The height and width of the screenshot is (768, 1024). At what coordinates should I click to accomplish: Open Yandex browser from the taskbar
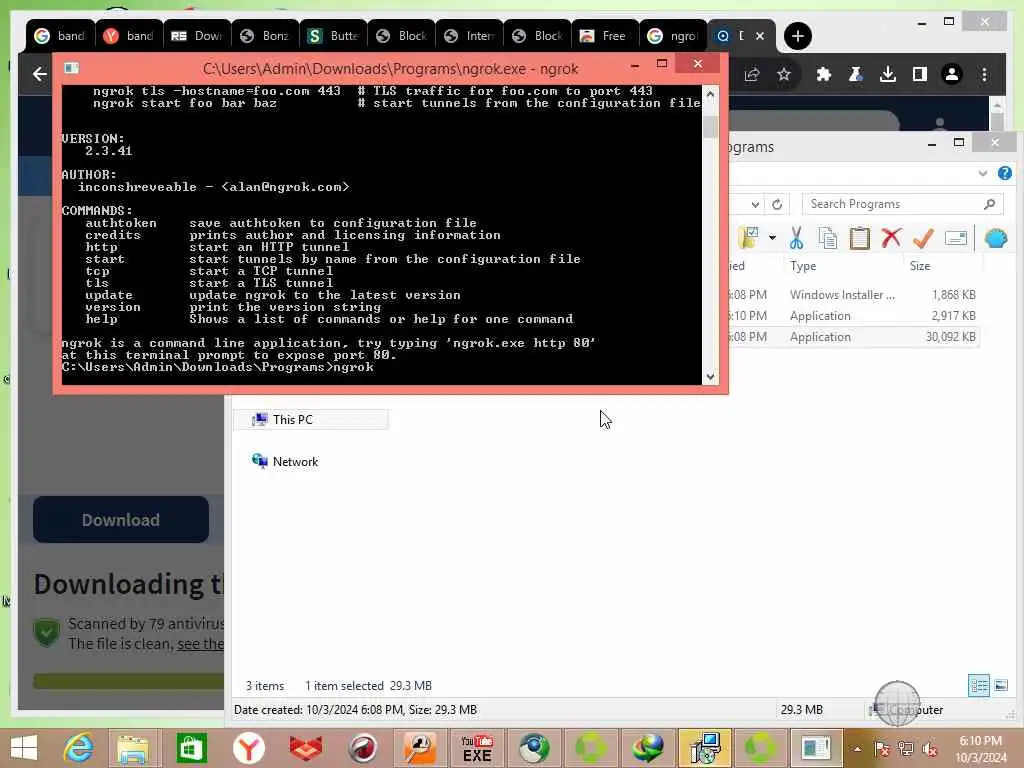pyautogui.click(x=248, y=748)
